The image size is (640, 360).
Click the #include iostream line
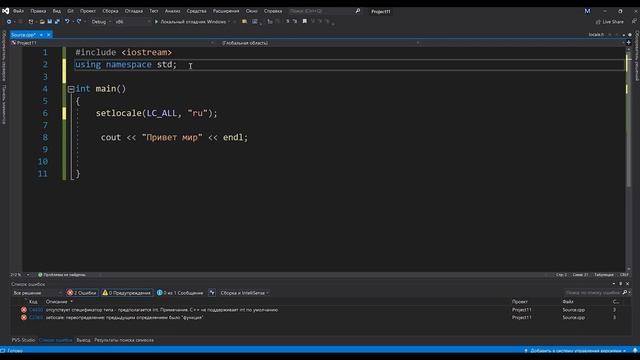coord(124,52)
